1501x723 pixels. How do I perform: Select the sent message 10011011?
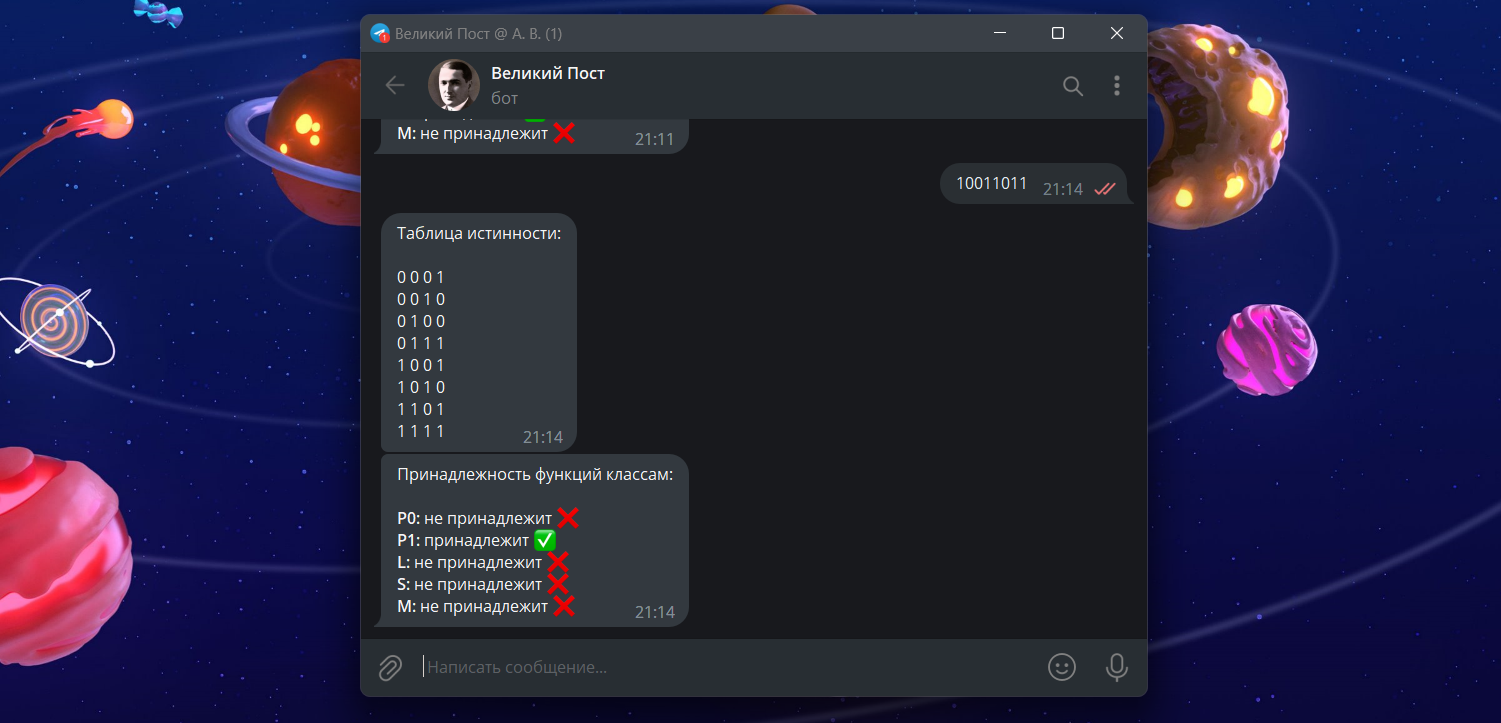(x=1035, y=184)
